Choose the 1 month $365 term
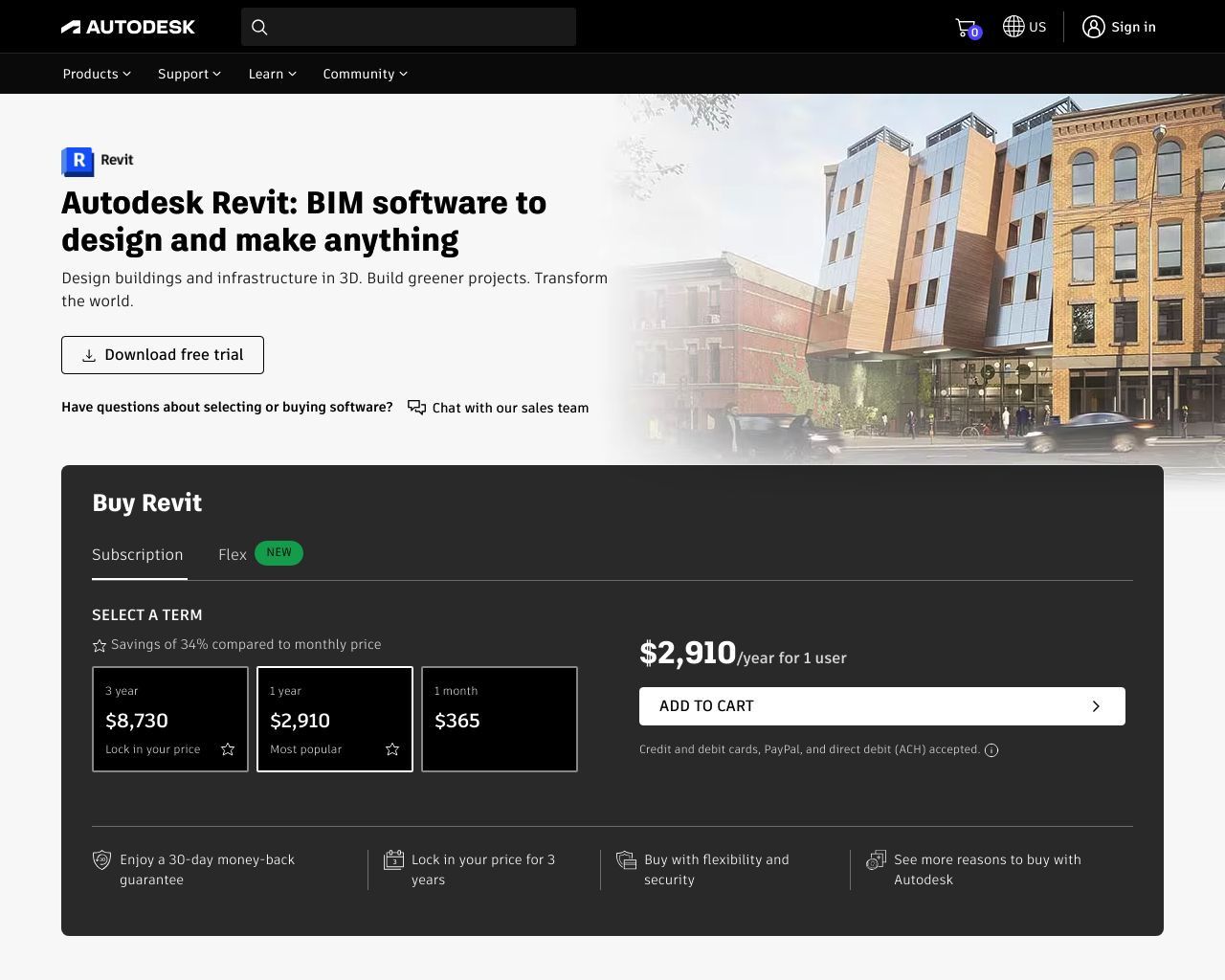Image resolution: width=1225 pixels, height=980 pixels. (500, 719)
